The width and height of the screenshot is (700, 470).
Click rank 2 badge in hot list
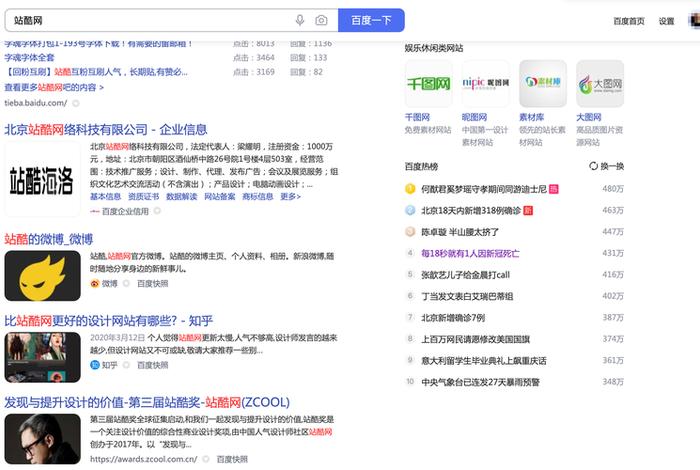point(410,210)
